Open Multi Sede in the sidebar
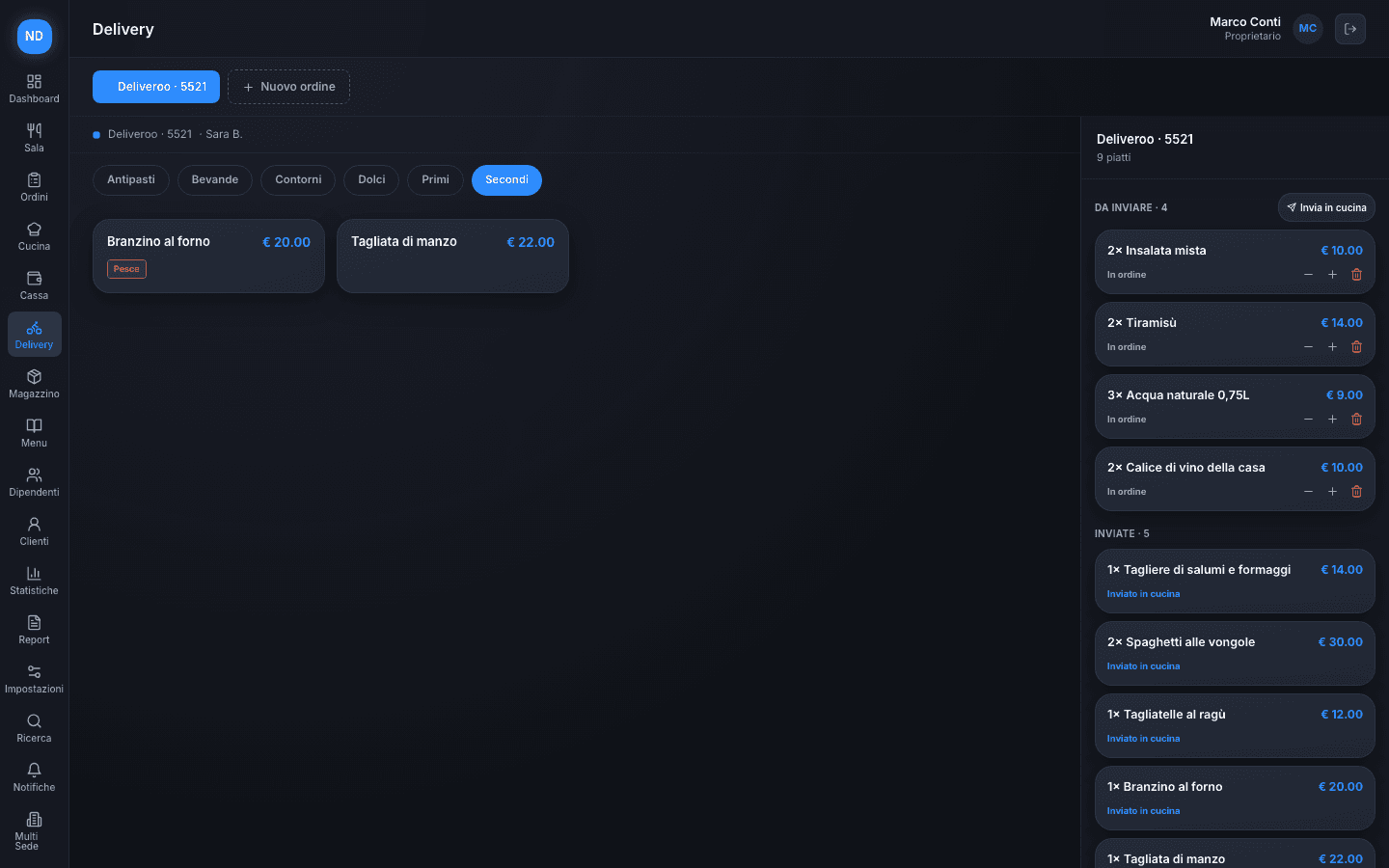The height and width of the screenshot is (868, 1389). click(x=34, y=830)
